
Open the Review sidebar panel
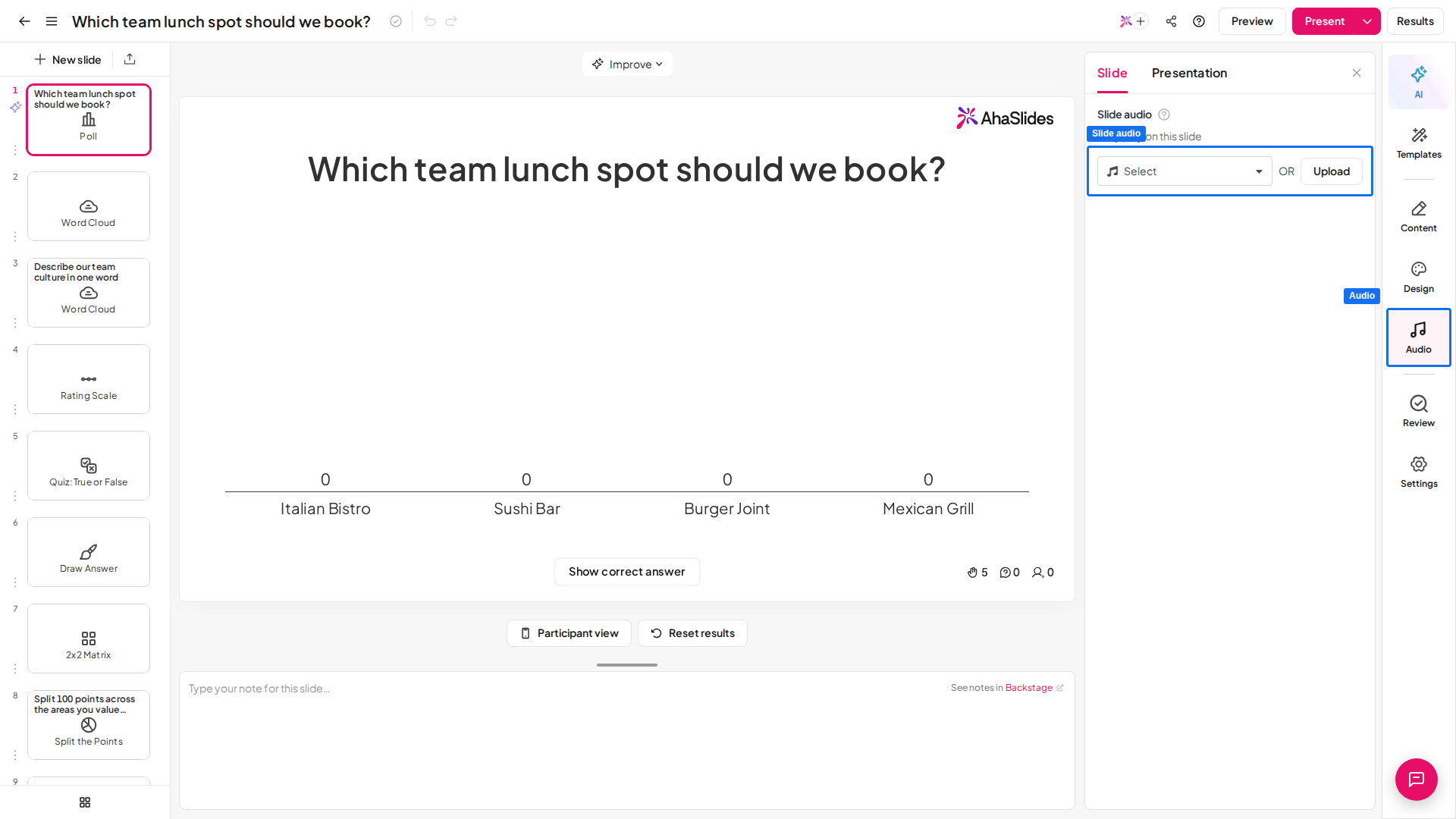pos(1418,412)
